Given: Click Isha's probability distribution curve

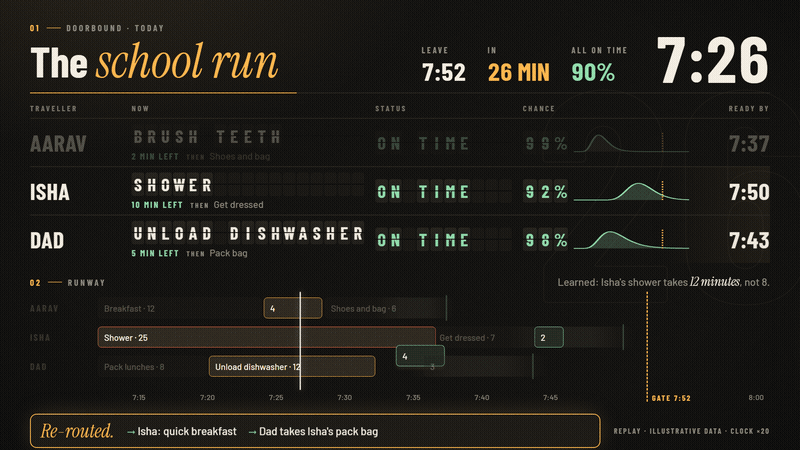Looking at the screenshot, I should point(631,191).
